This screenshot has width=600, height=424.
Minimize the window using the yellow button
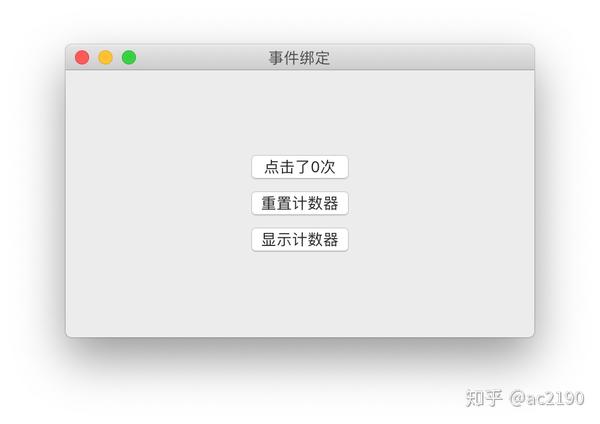[x=106, y=57]
